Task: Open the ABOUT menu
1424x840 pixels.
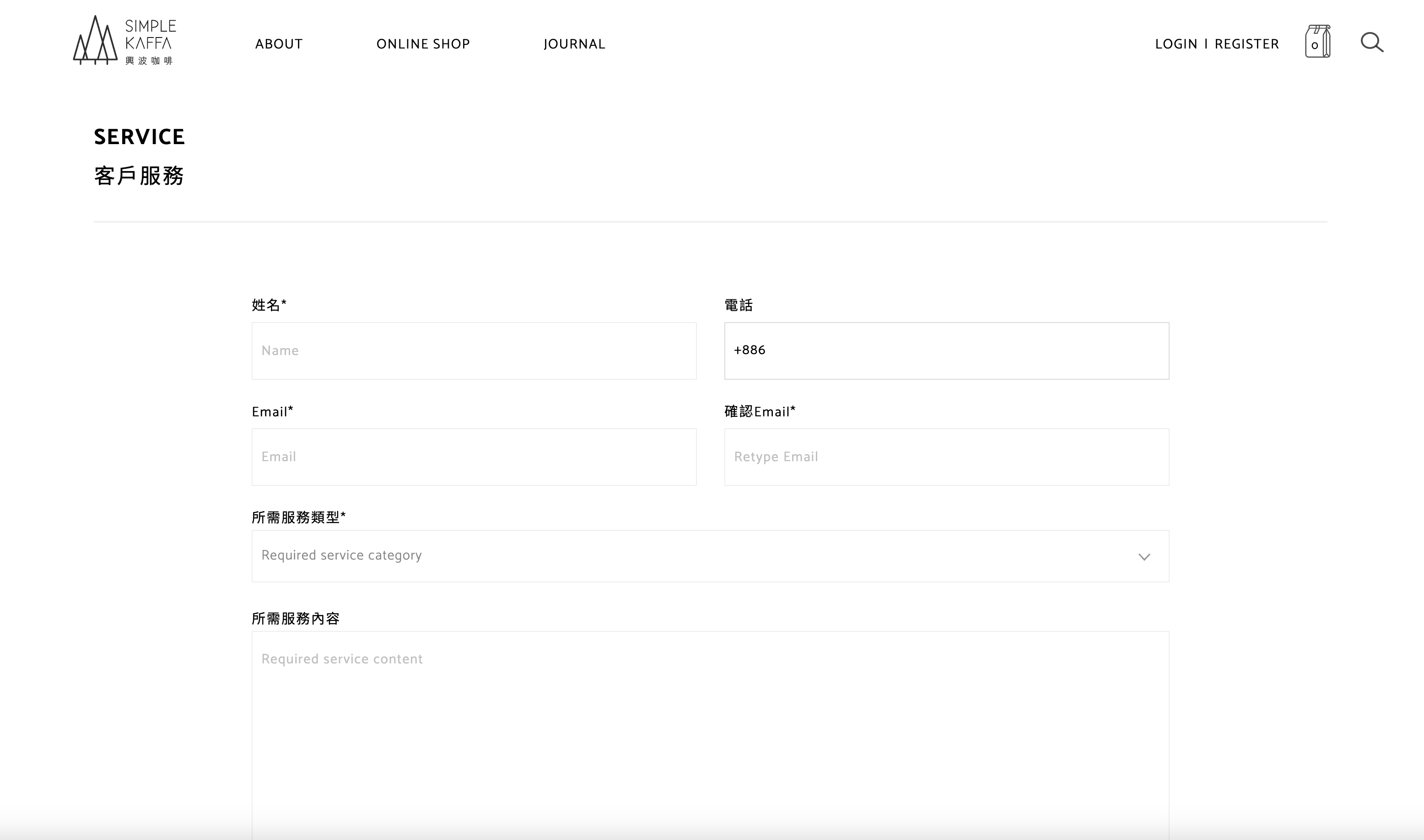Action: (279, 44)
